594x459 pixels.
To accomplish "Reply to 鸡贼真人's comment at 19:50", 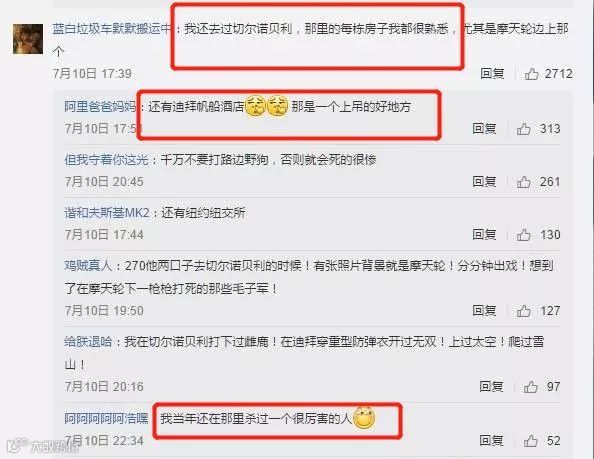I will (x=484, y=311).
